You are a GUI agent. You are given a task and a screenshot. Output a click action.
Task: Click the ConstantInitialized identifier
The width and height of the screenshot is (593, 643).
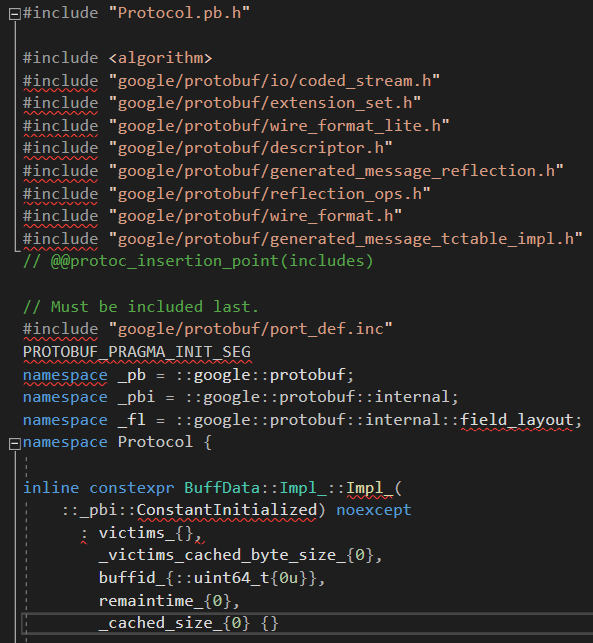coord(227,510)
